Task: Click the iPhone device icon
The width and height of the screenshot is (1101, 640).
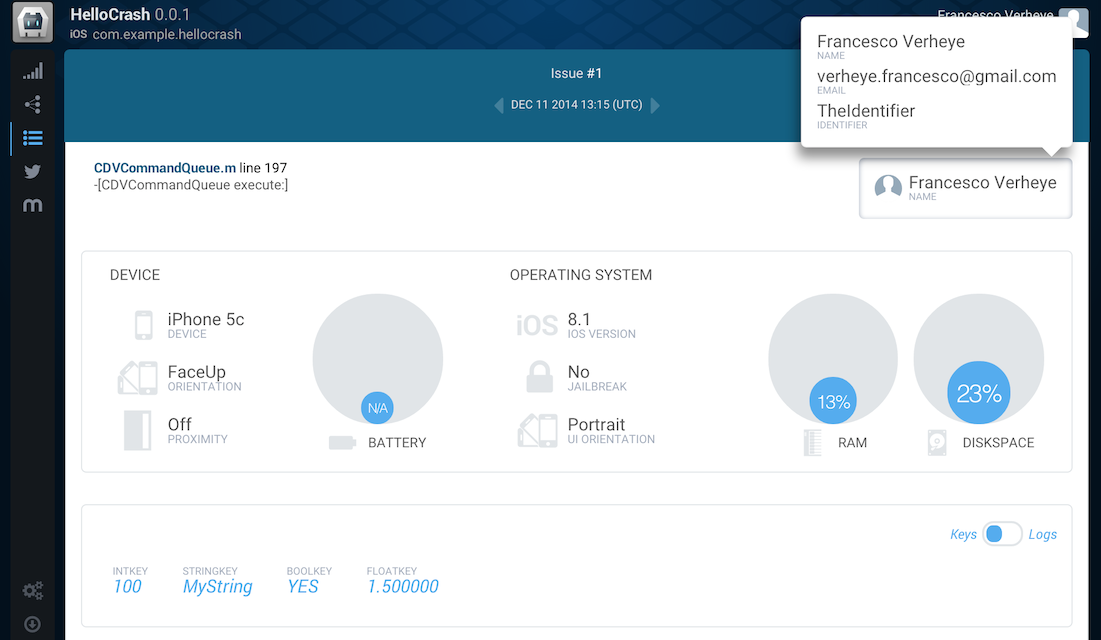Action: (x=143, y=325)
